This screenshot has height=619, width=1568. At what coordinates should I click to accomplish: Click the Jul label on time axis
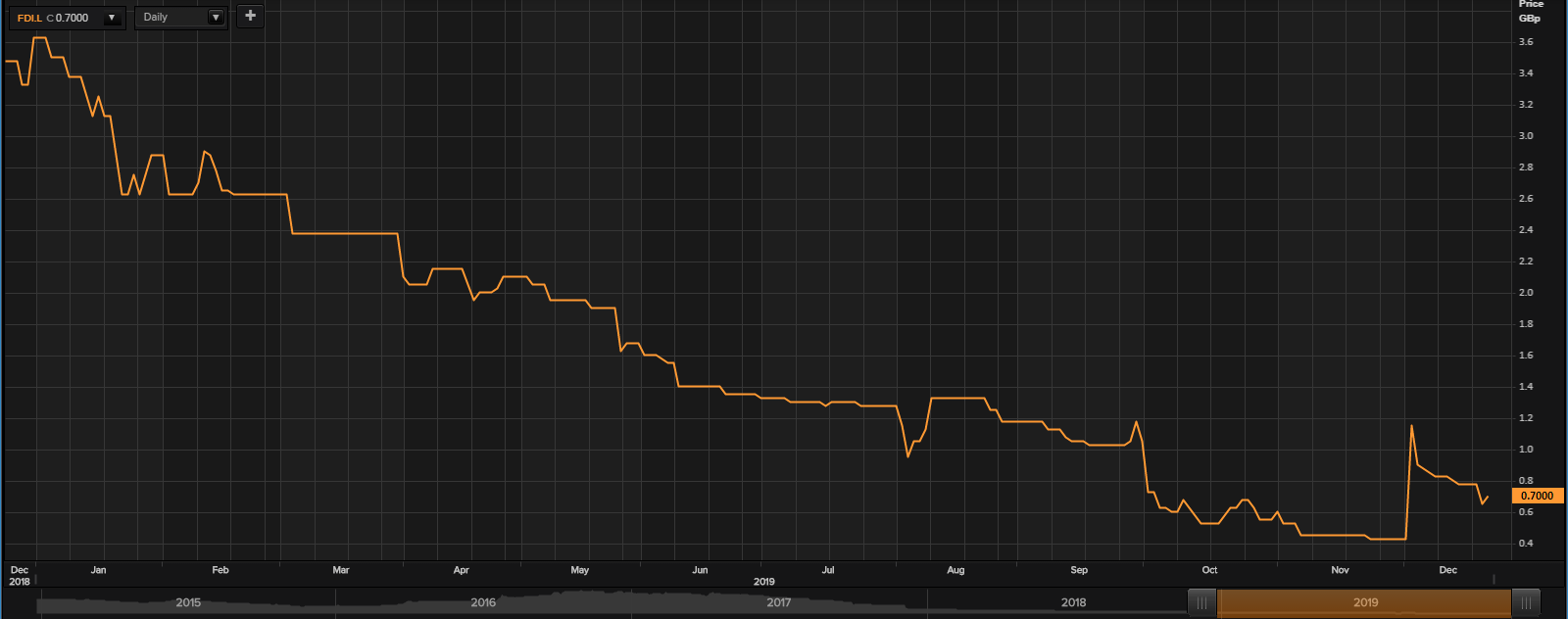coord(828,570)
